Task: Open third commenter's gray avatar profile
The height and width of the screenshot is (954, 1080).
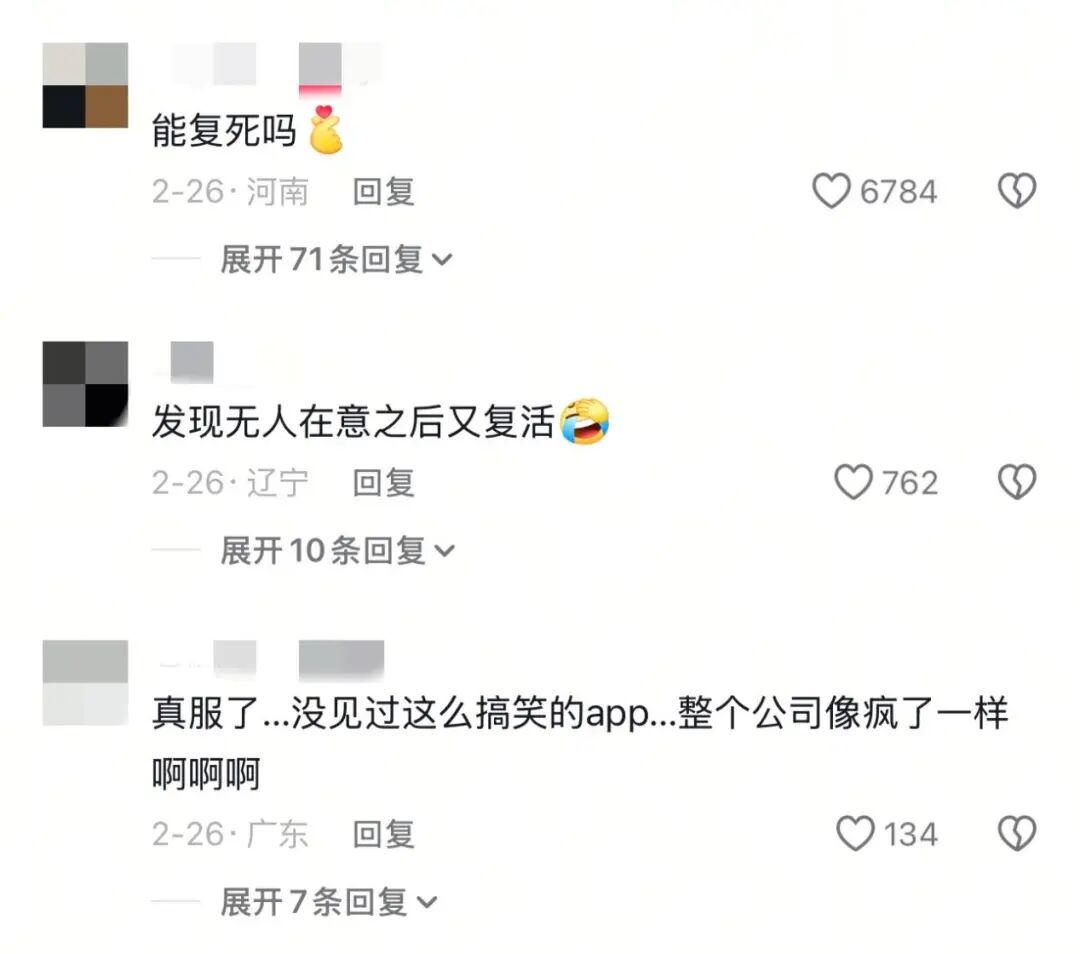Action: click(85, 683)
